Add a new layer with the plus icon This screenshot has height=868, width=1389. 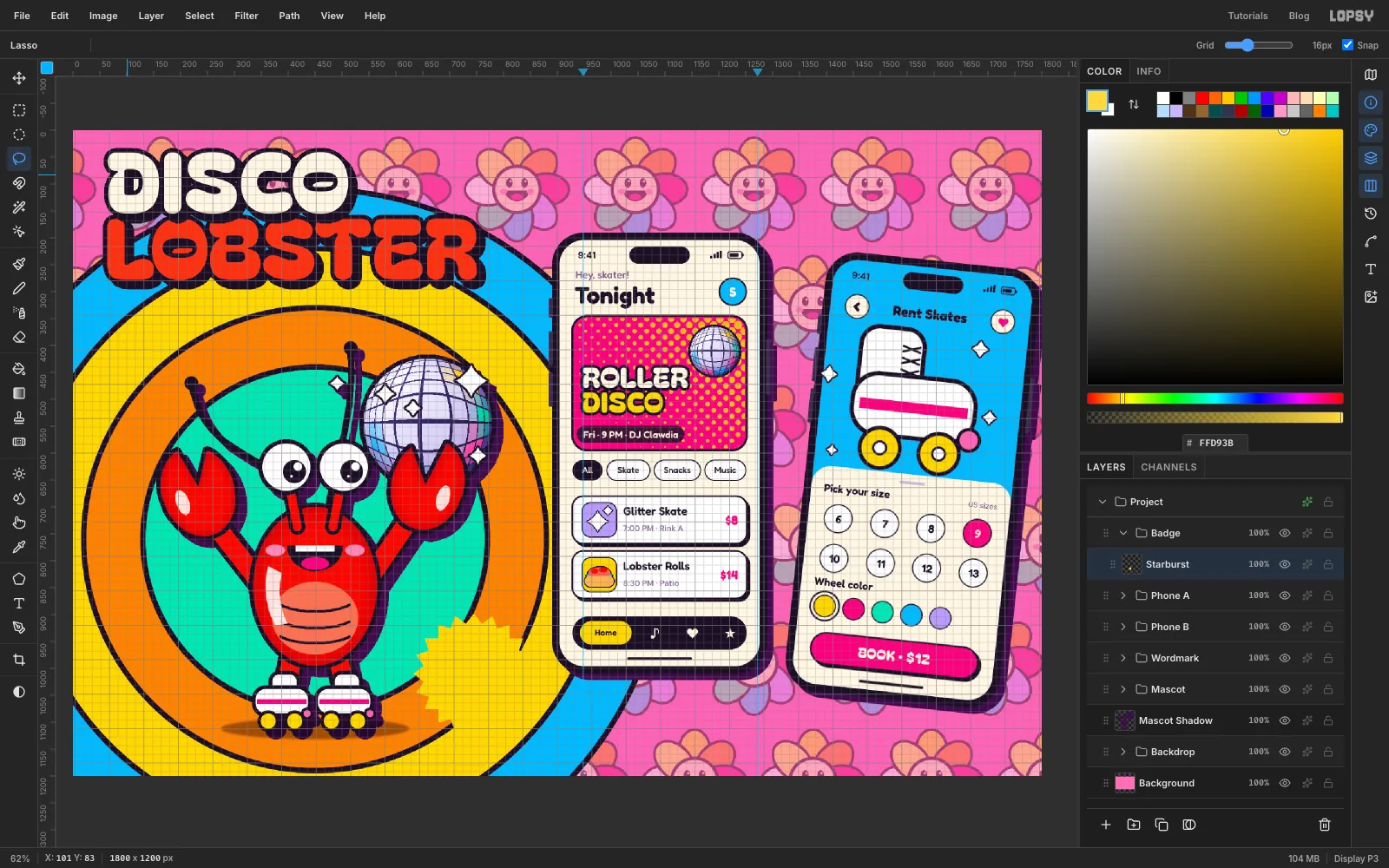point(1106,825)
